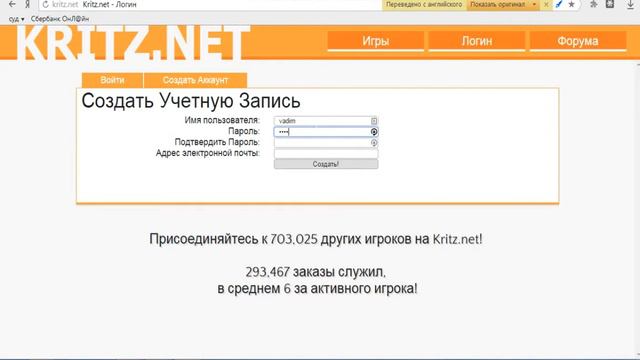Switch to the "Войти" tab
Screen dimensions: 640x360
click(112, 80)
